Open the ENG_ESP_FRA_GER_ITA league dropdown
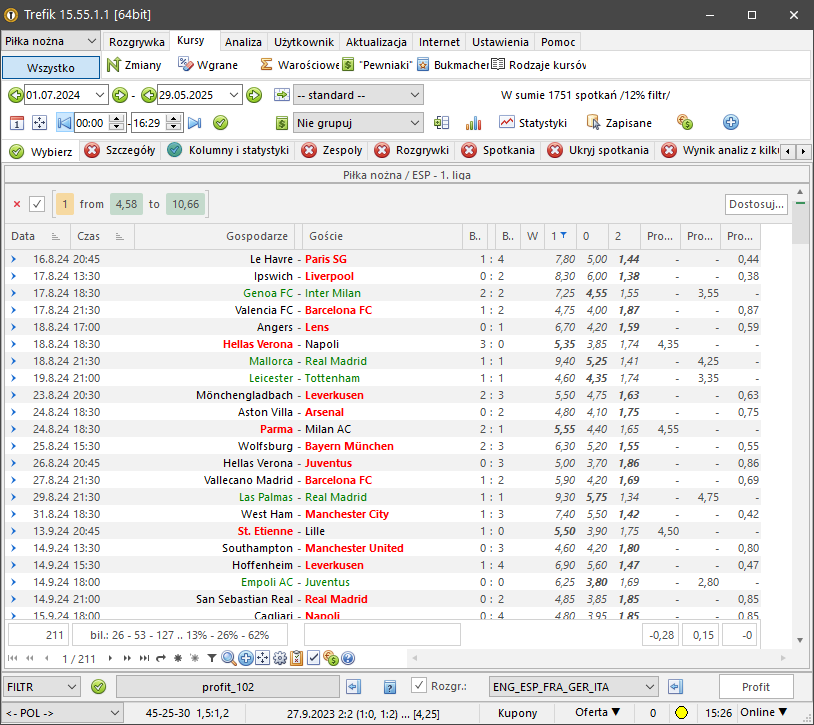This screenshot has height=725, width=814. click(574, 687)
